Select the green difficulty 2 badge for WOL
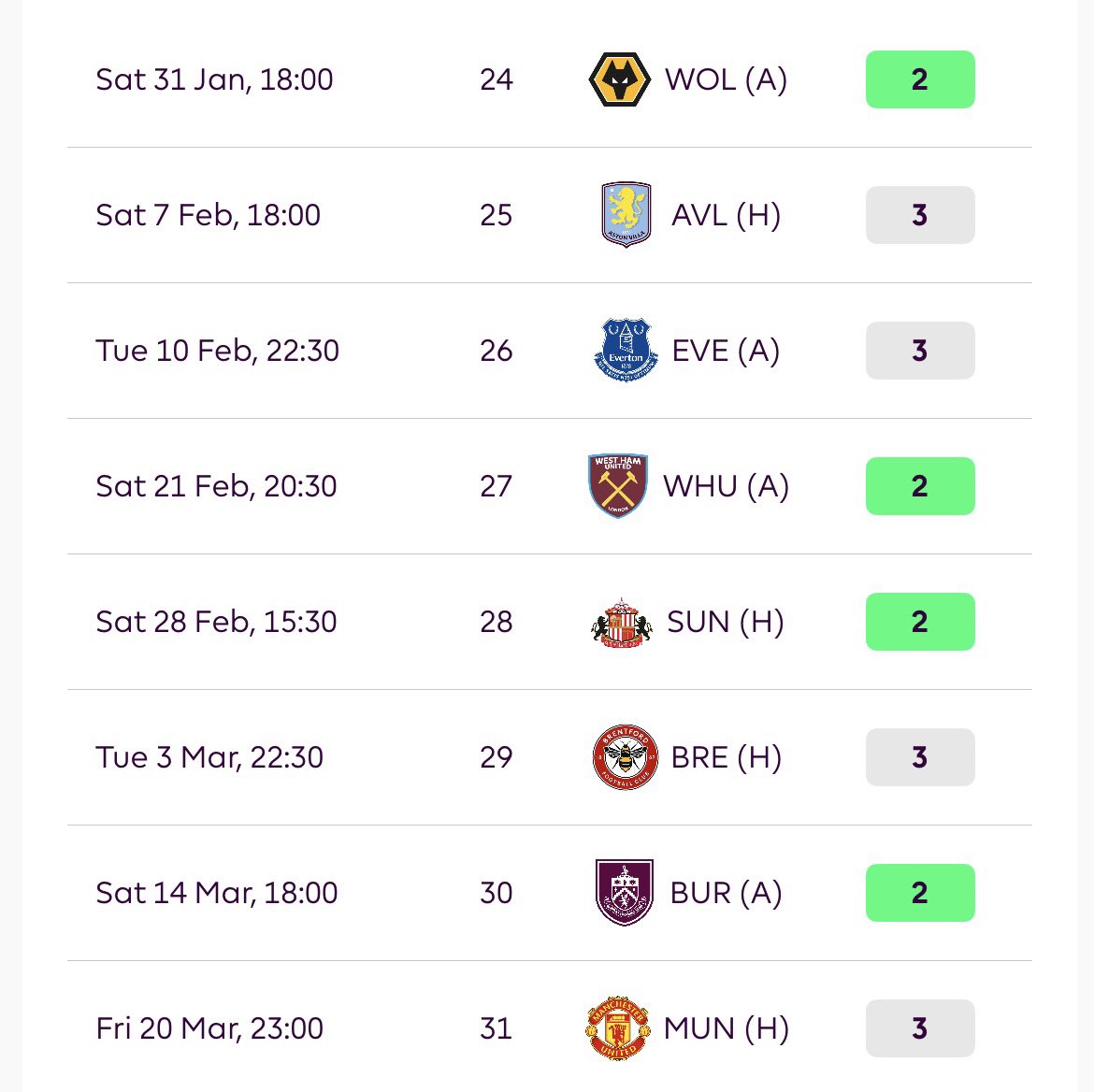Viewport: 1094px width, 1092px height. pyautogui.click(x=919, y=79)
